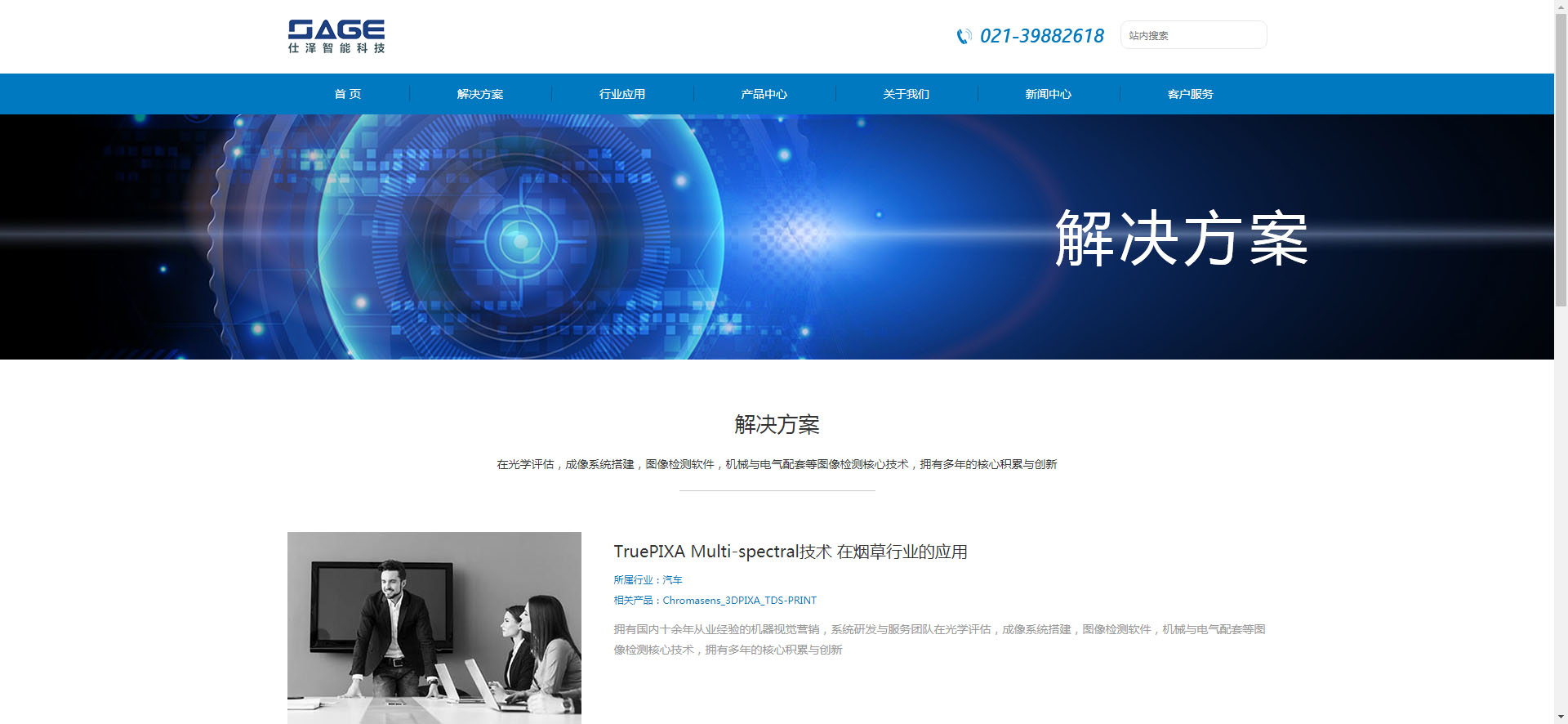
Task: Open 新闻中心 from the nav bar
Action: pos(1049,94)
